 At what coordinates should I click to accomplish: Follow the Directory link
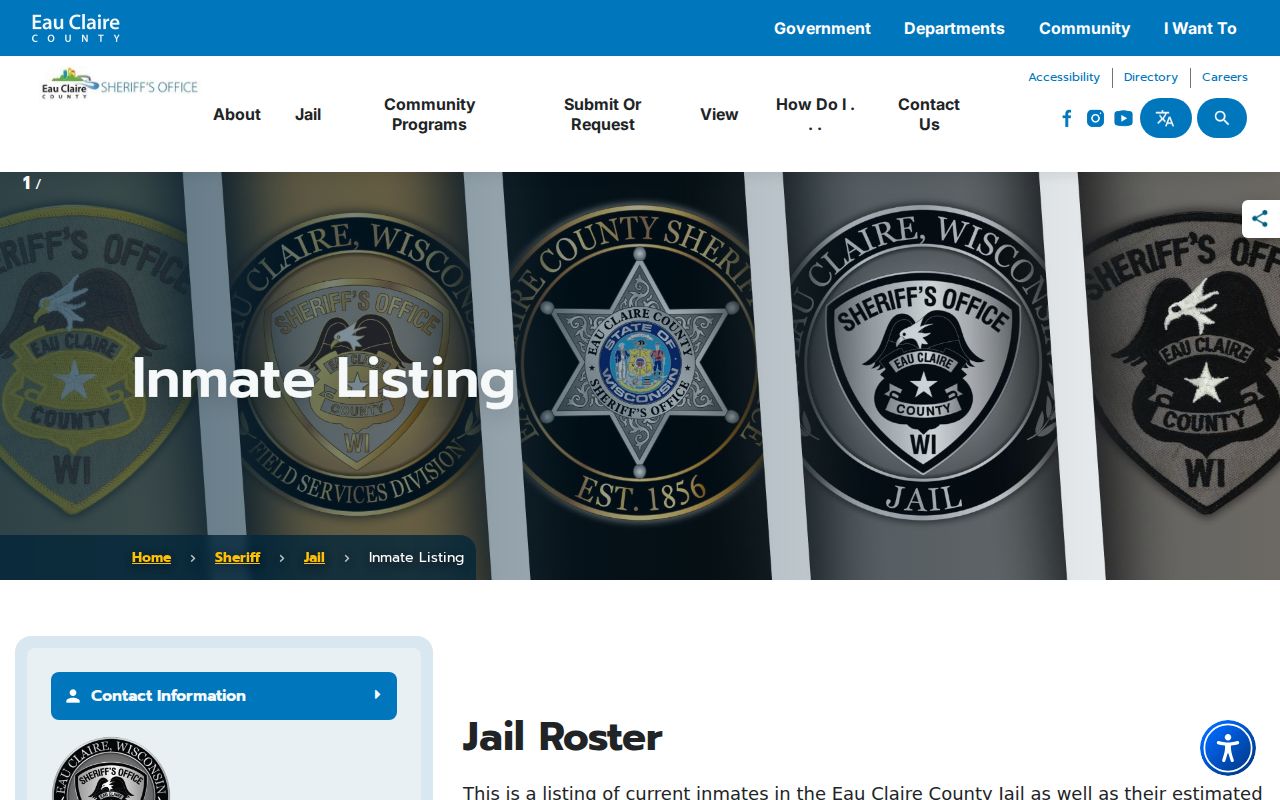pyautogui.click(x=1151, y=77)
